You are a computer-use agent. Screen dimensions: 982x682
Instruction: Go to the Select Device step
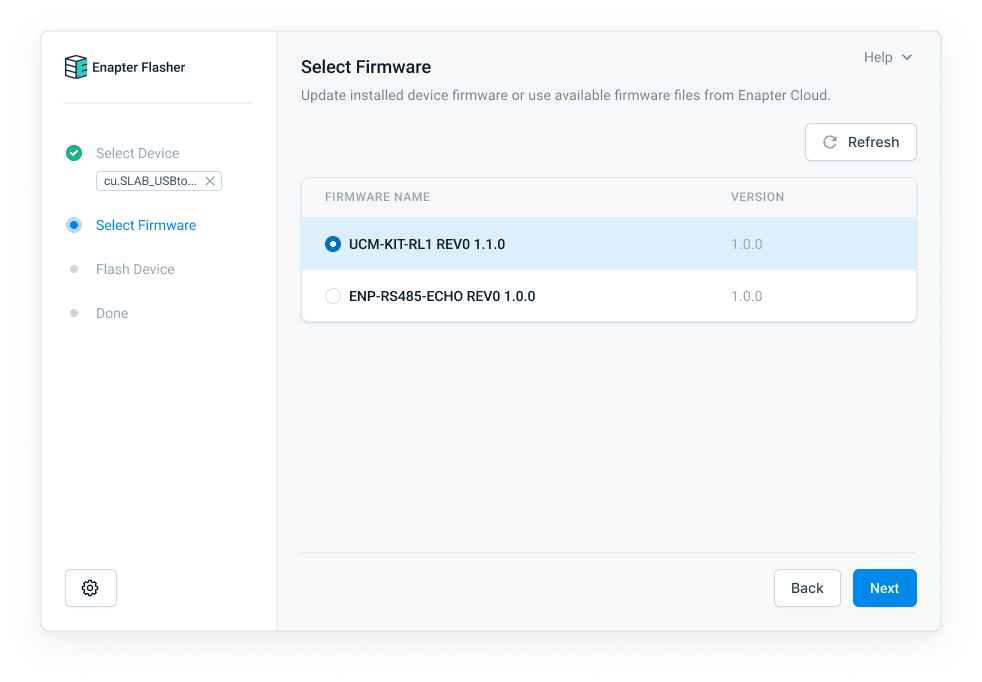click(x=137, y=153)
